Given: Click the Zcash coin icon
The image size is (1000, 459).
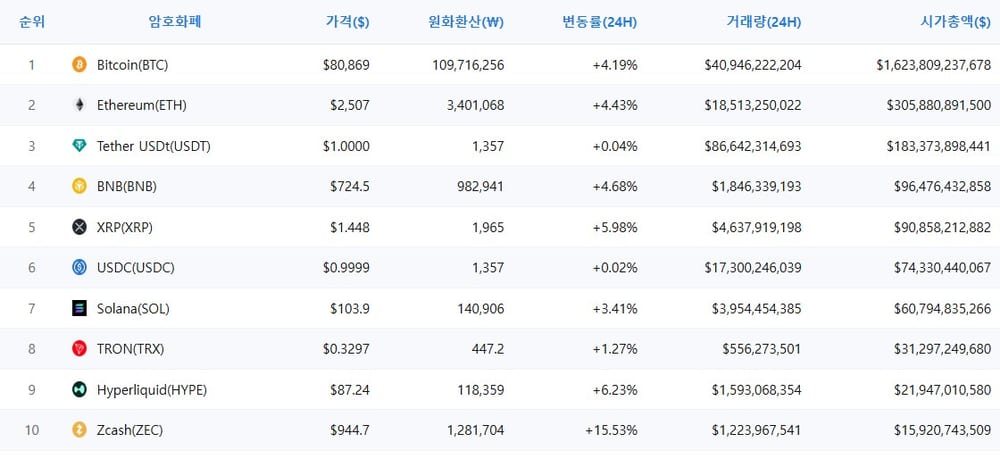Looking at the screenshot, I should 79,430.
